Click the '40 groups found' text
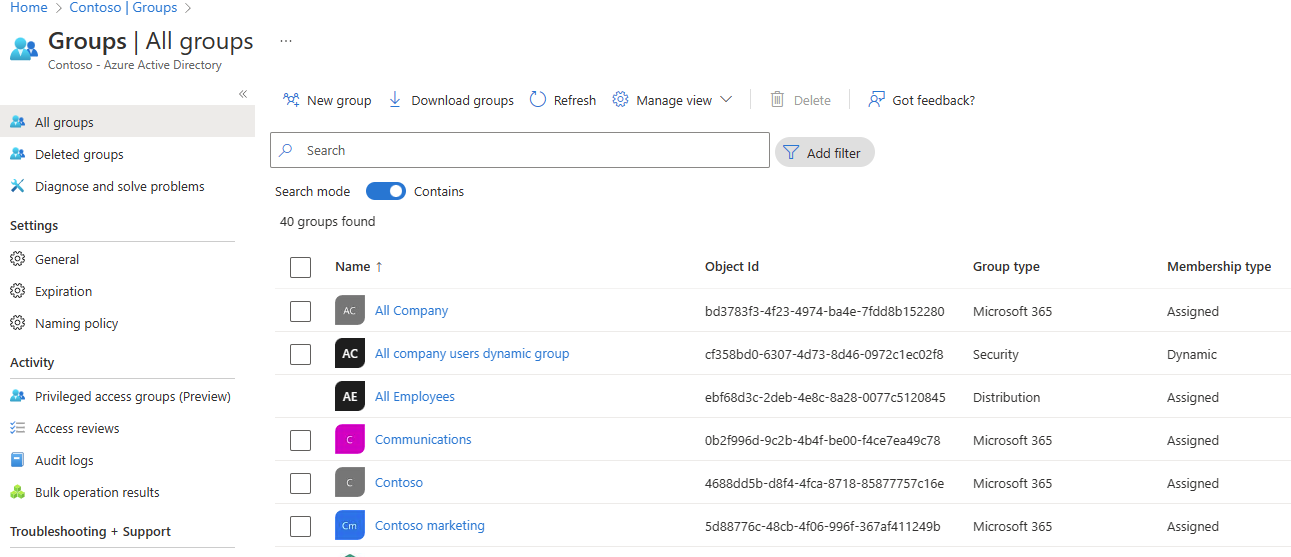Image resolution: width=1291 pixels, height=557 pixels. pyautogui.click(x=327, y=222)
